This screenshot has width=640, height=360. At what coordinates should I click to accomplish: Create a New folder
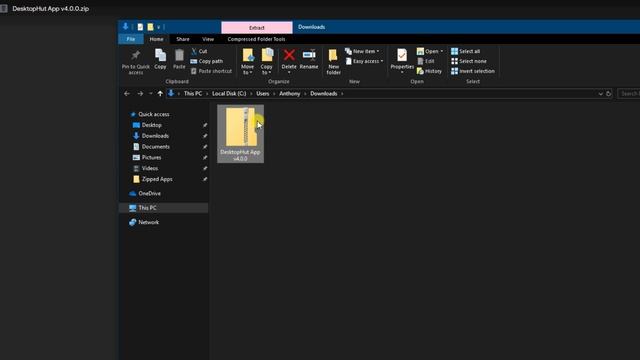(x=333, y=62)
